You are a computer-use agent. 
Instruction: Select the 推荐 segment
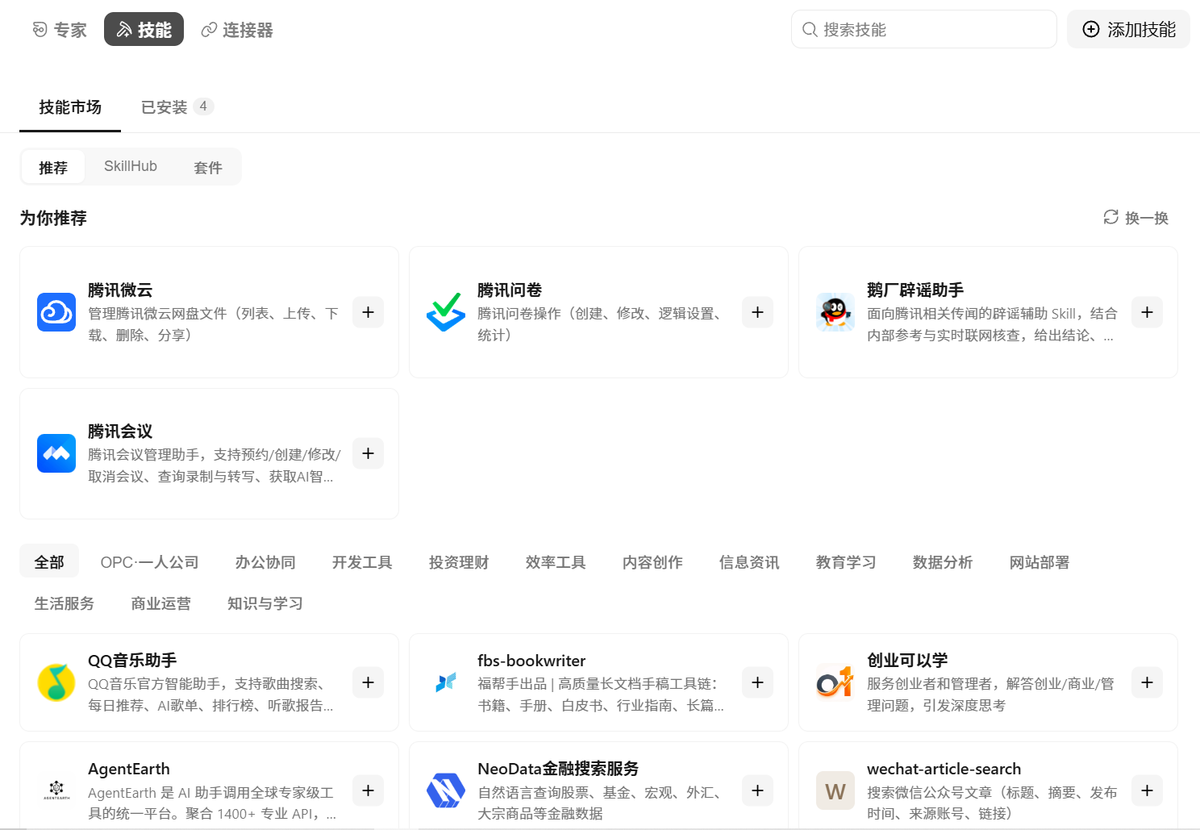(53, 167)
